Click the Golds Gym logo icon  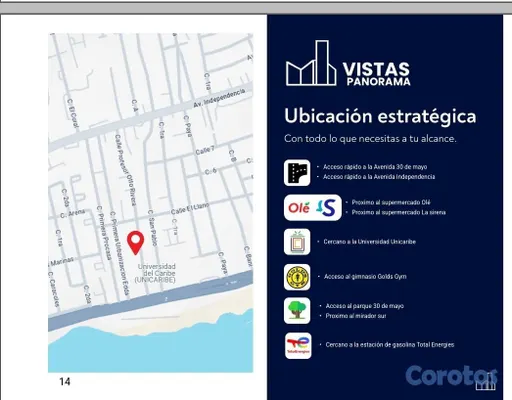click(x=297, y=277)
